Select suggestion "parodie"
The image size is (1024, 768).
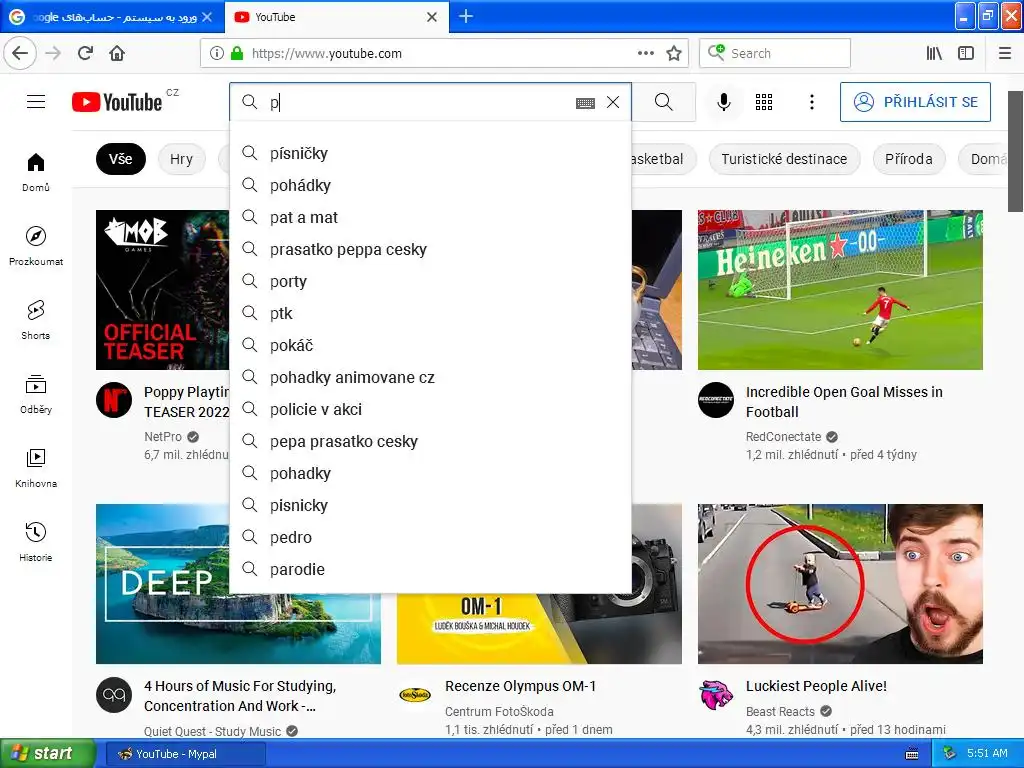tap(430, 569)
